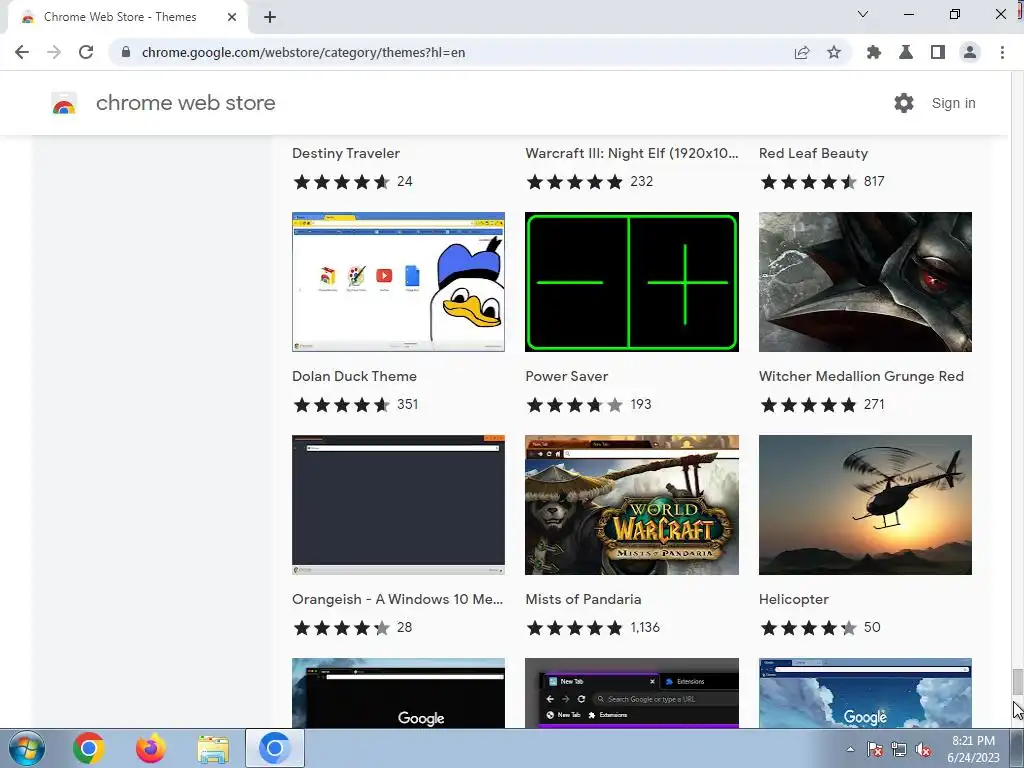Click Witcher Medallion Grunge Red title
The height and width of the screenshot is (768, 1024).
click(x=861, y=376)
